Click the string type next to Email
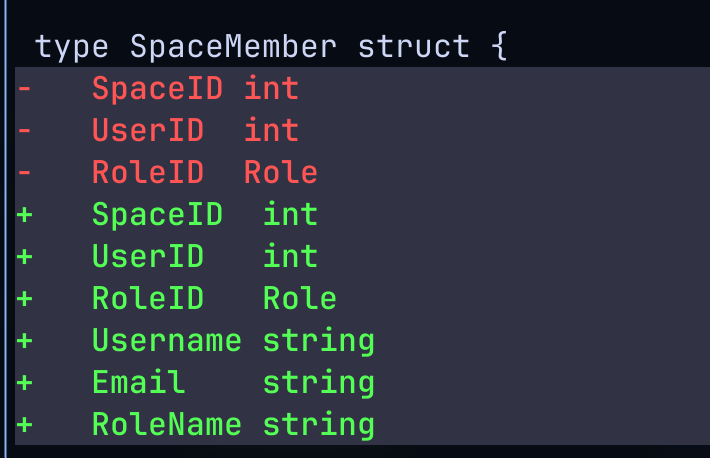 point(318,382)
